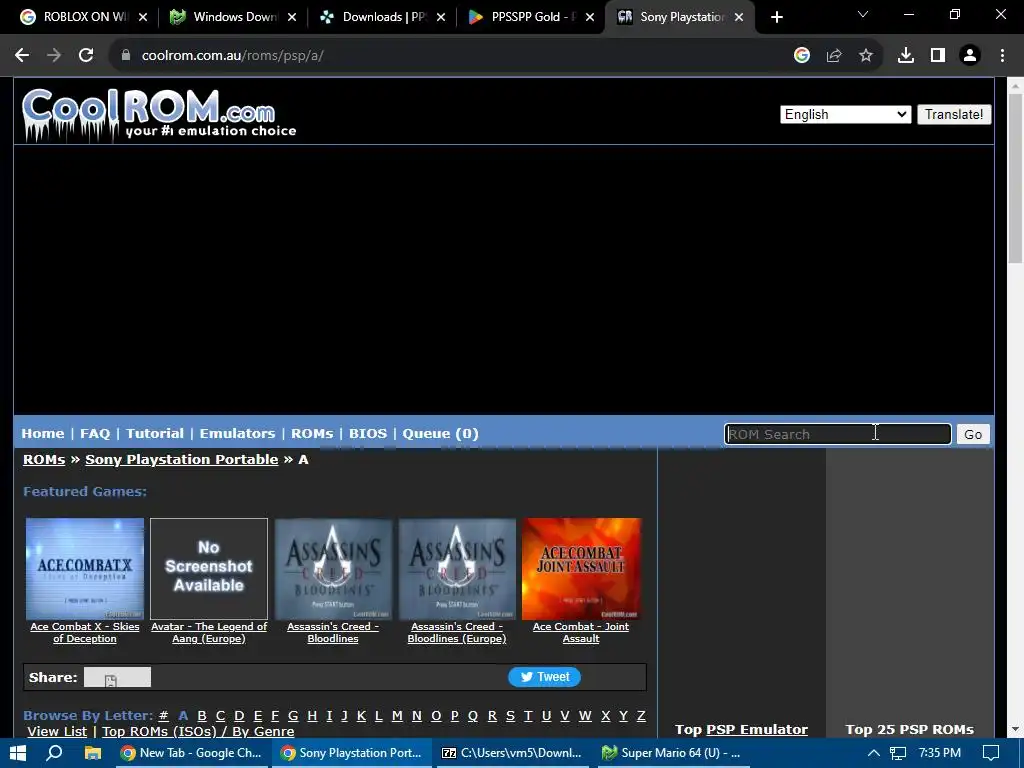The width and height of the screenshot is (1024, 768).
Task: Open Ace Combat Joint Assault thumbnail
Action: pyautogui.click(x=581, y=569)
